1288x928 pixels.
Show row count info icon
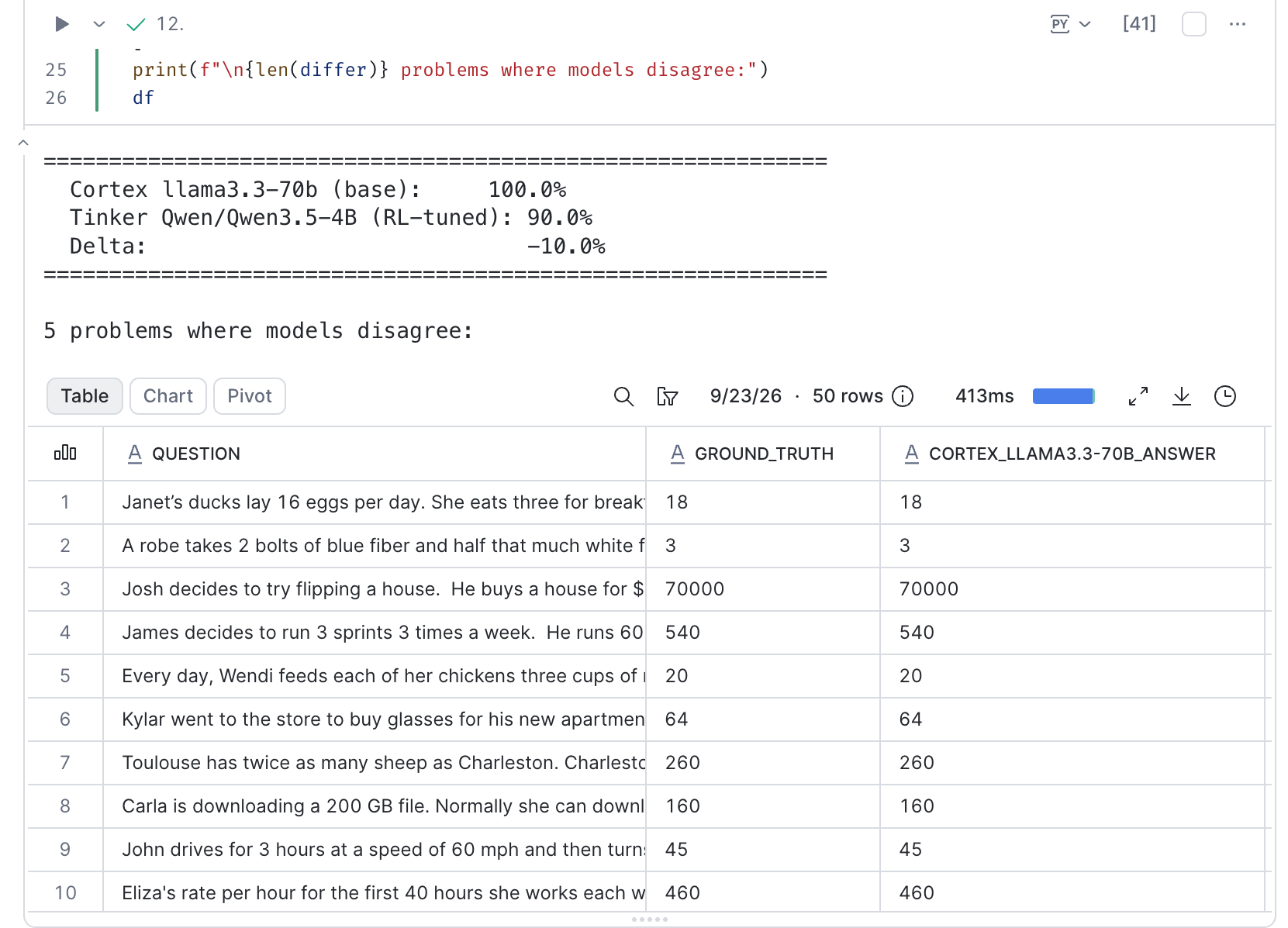click(903, 396)
